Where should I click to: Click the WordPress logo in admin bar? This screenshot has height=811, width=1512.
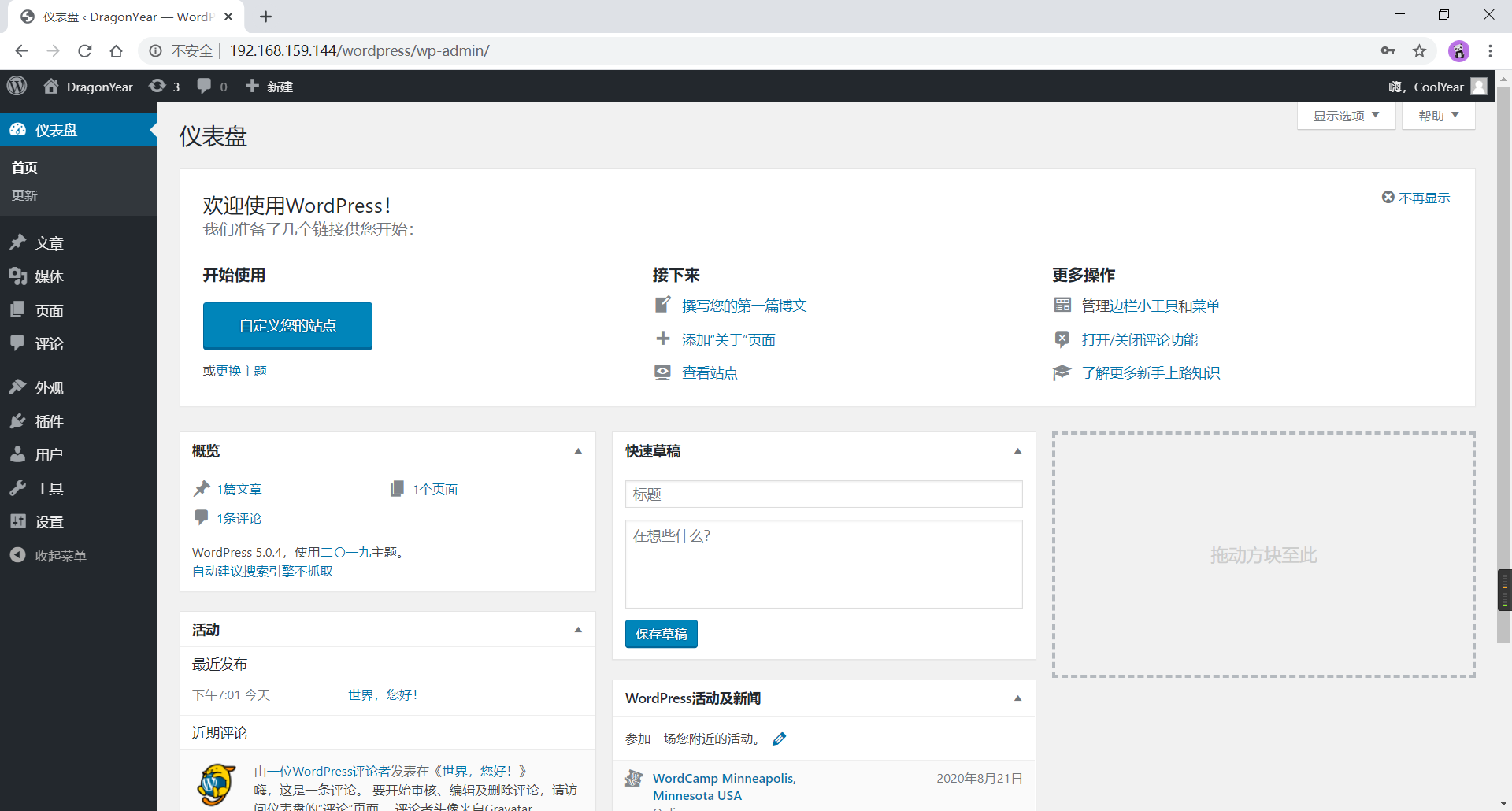(17, 86)
